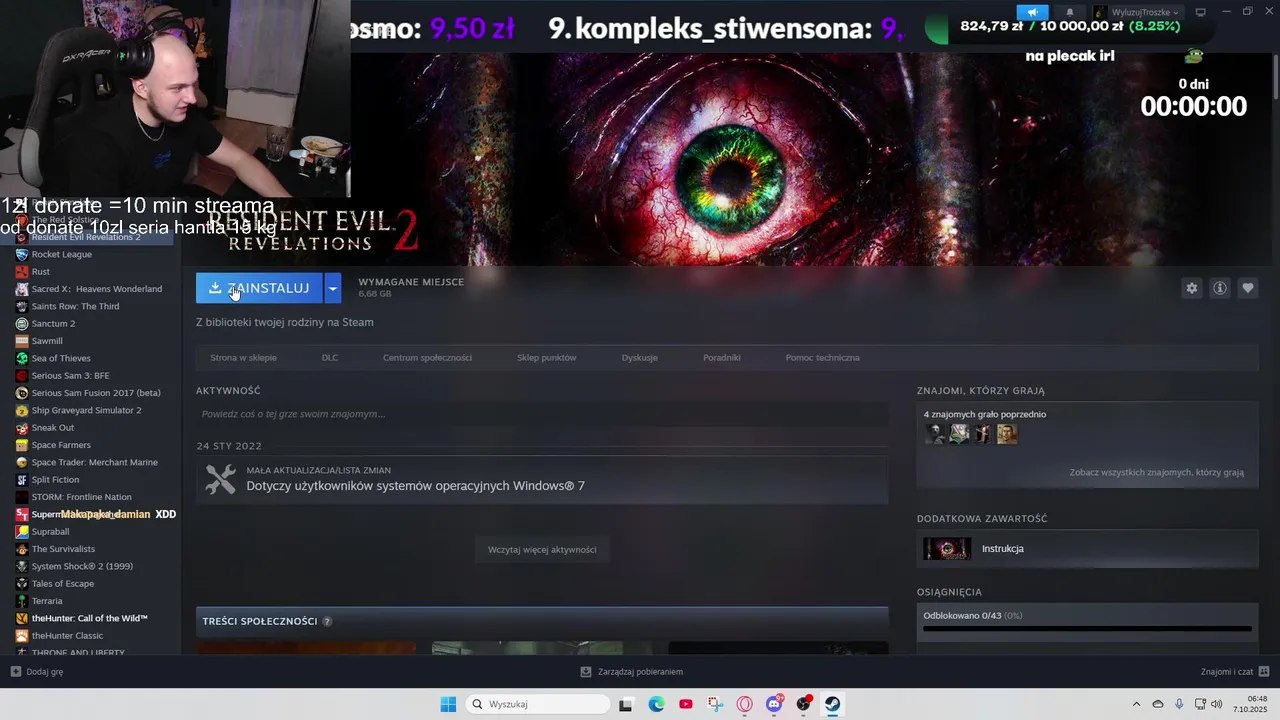Click Serious Sam Fusion 2017 (beta) icon
Screen dimensions: 1280x720
tap(22, 393)
